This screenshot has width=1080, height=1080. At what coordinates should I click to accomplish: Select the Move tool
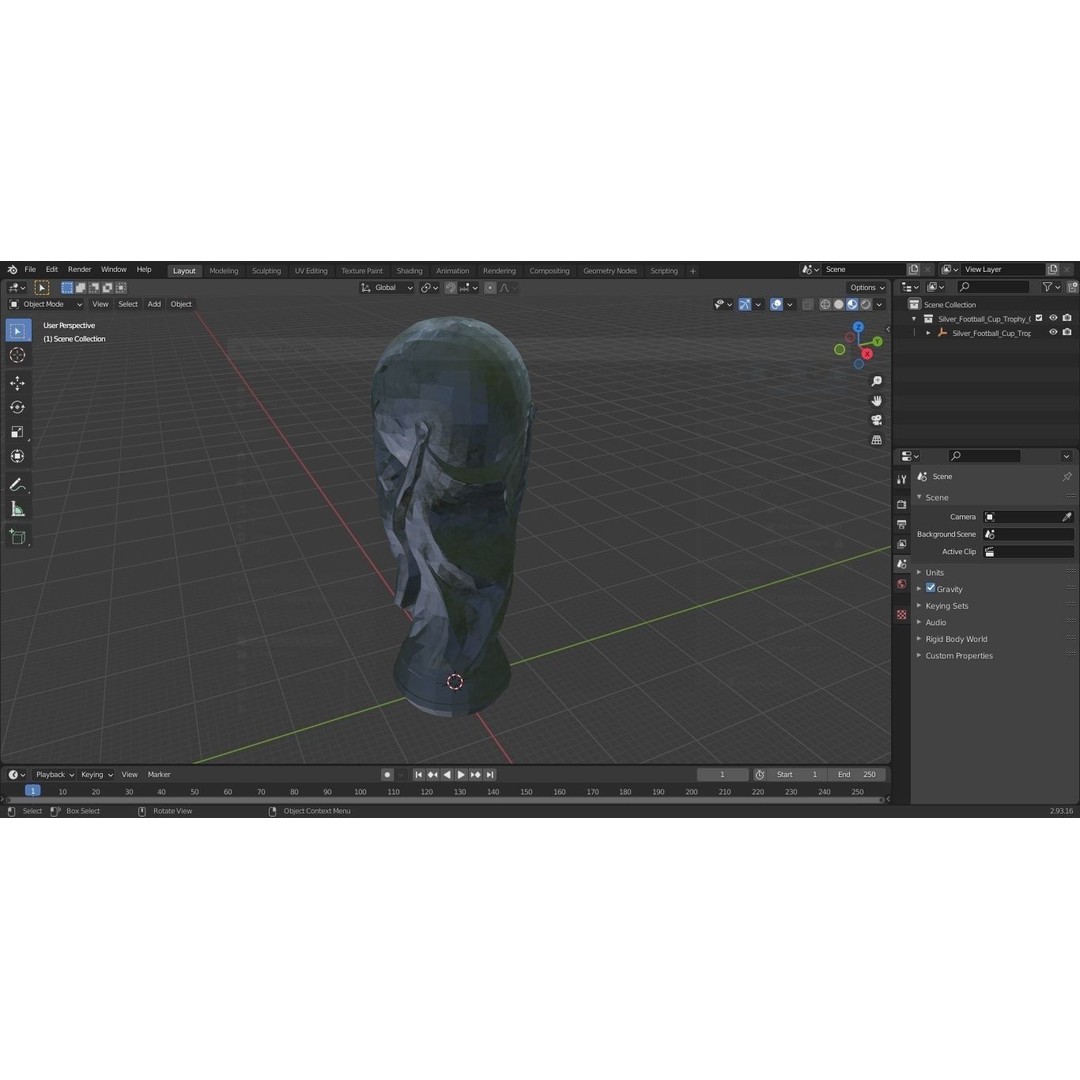tap(18, 383)
